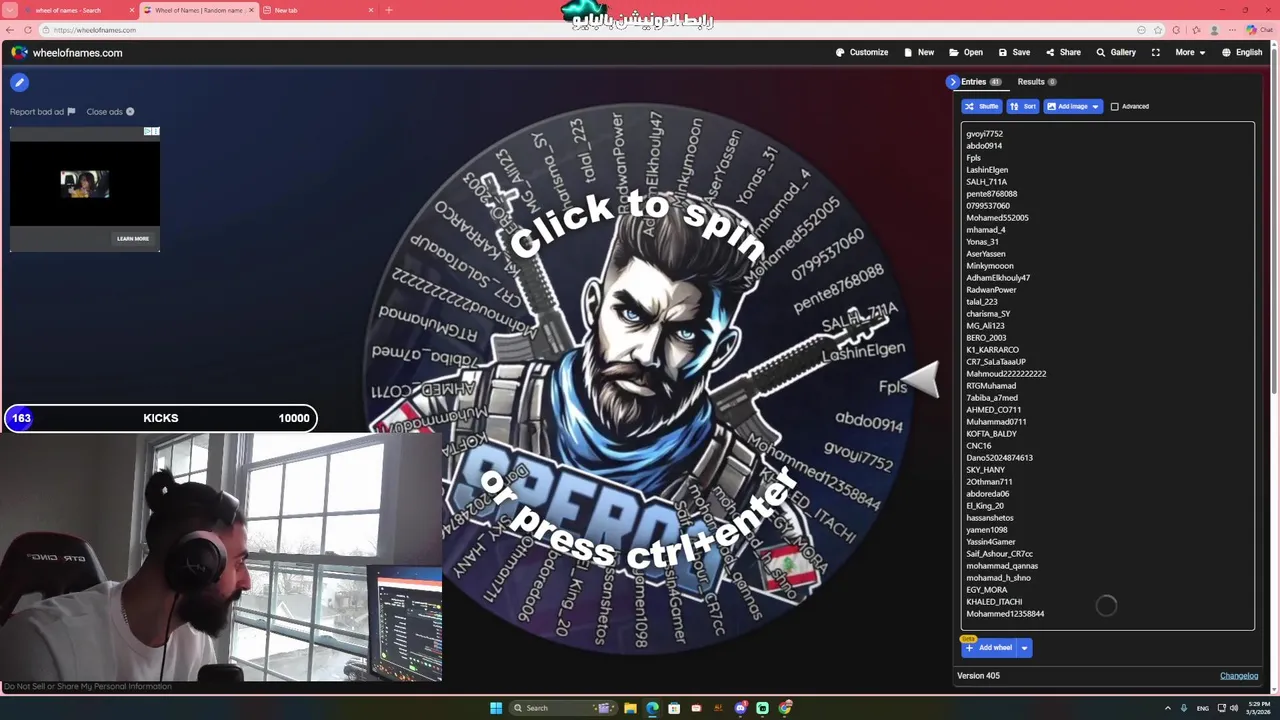Open the Copilot Chat button
Image resolution: width=1280 pixels, height=720 pixels.
(1259, 30)
